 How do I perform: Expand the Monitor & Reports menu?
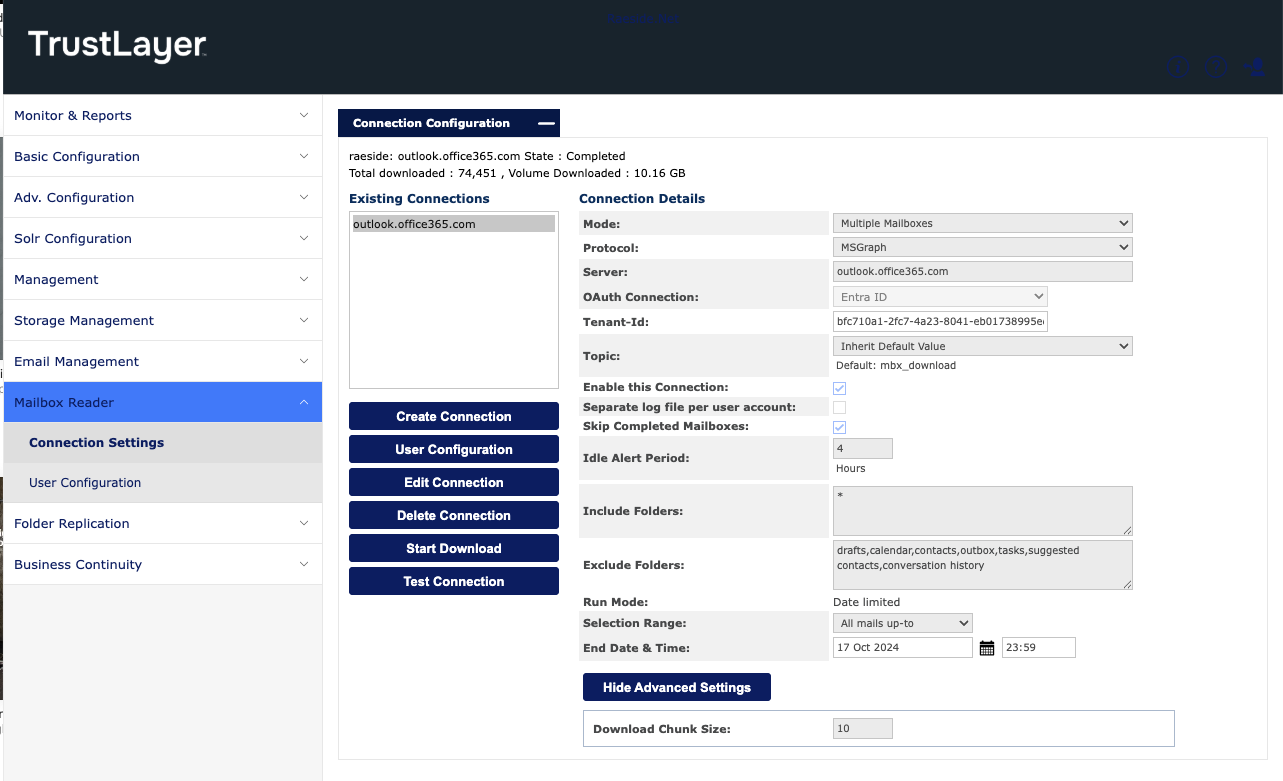pos(162,116)
